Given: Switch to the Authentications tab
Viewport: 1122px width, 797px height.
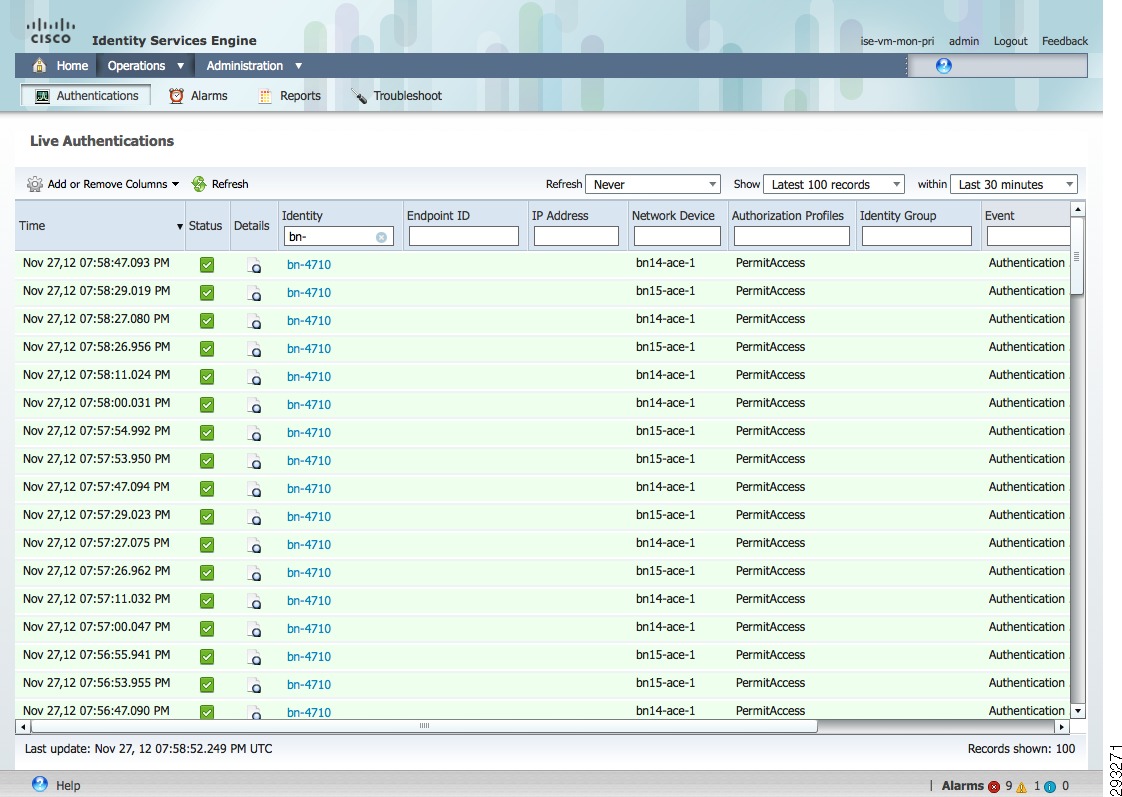Looking at the screenshot, I should pyautogui.click(x=86, y=96).
